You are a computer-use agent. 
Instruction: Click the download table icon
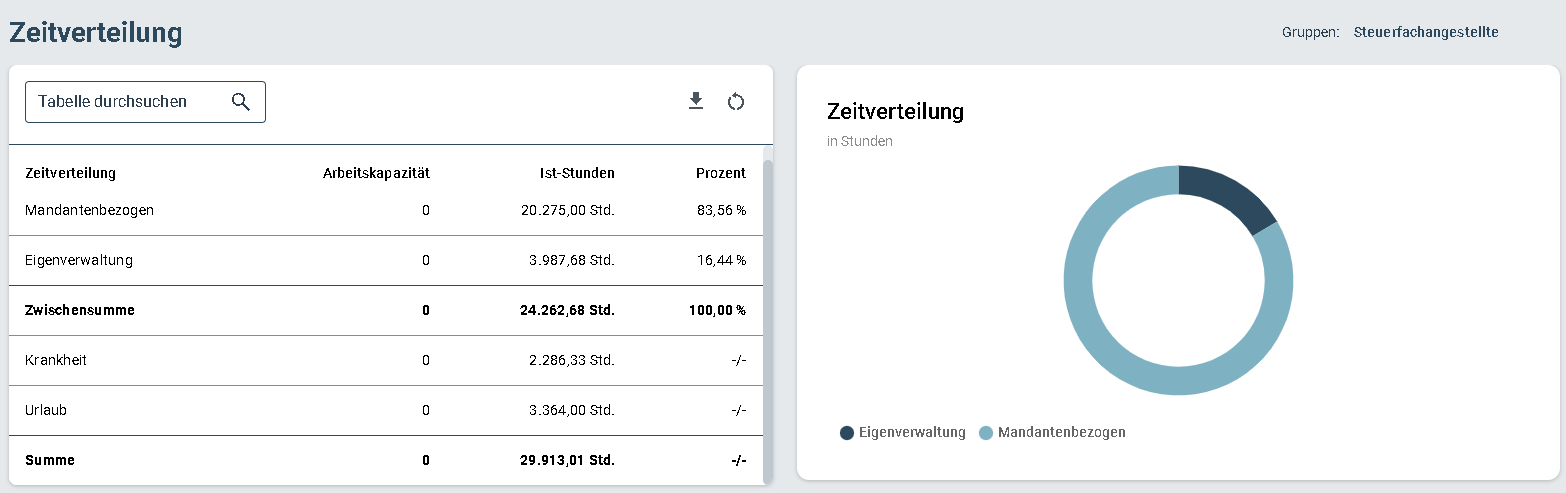click(696, 101)
